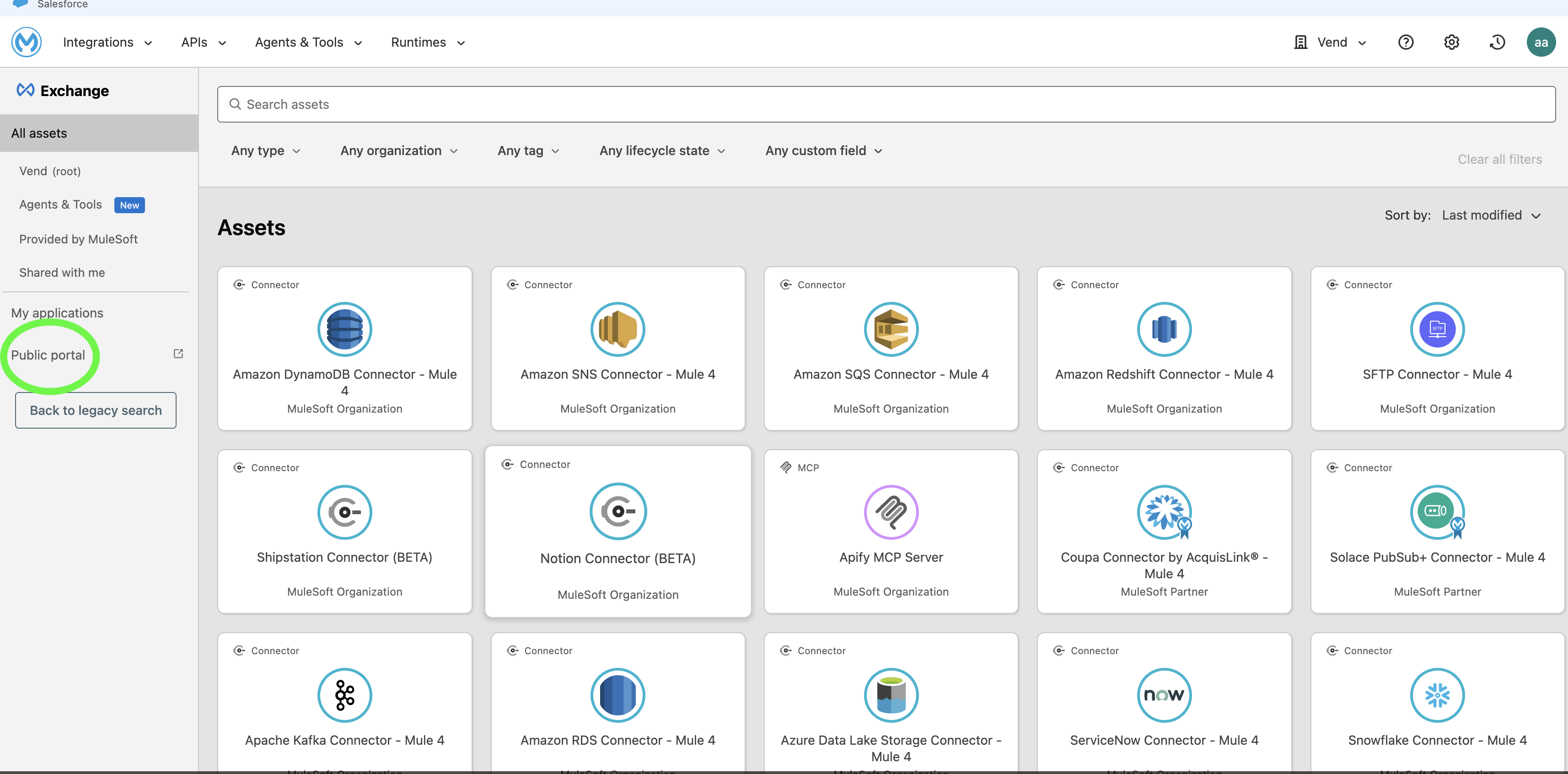Image resolution: width=1568 pixels, height=774 pixels.
Task: Expand the Any organization filter dropdown
Action: [399, 150]
